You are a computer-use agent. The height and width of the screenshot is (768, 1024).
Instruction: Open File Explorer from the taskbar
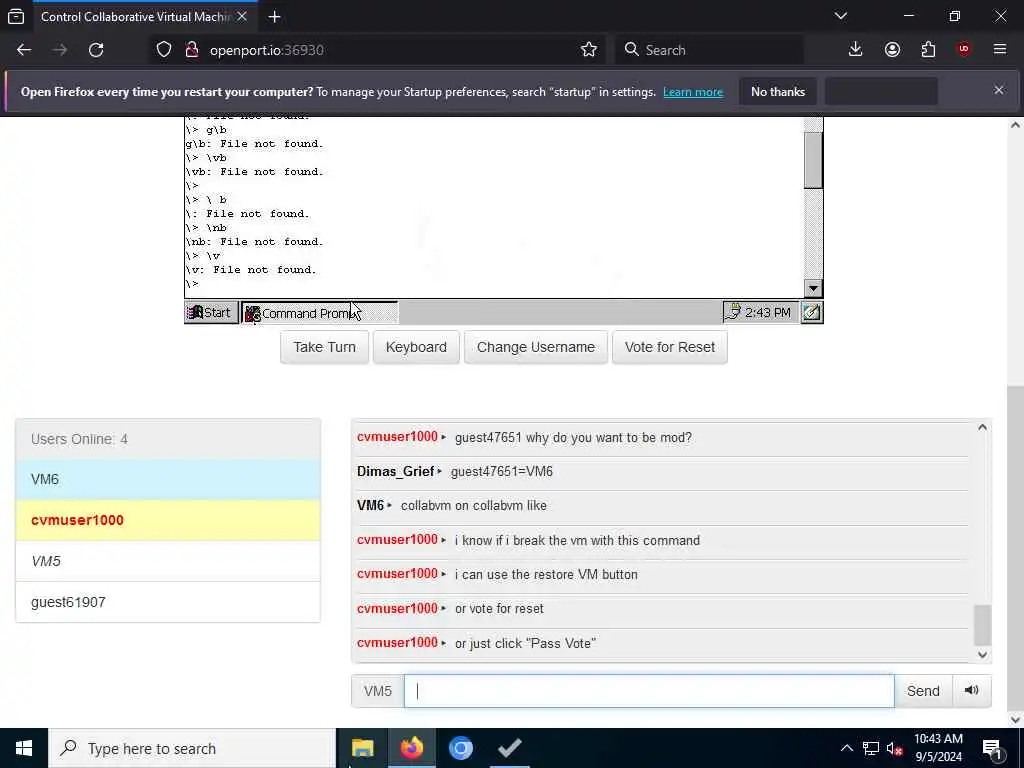click(x=362, y=748)
